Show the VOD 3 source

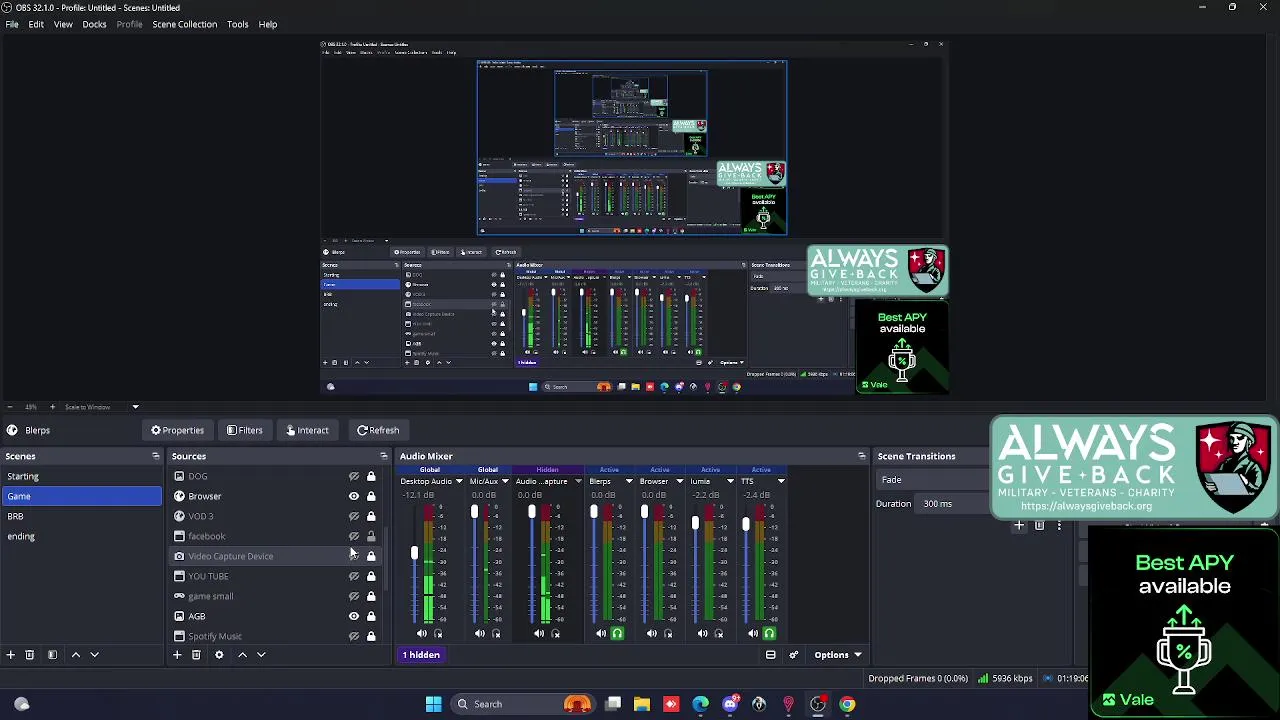point(354,516)
